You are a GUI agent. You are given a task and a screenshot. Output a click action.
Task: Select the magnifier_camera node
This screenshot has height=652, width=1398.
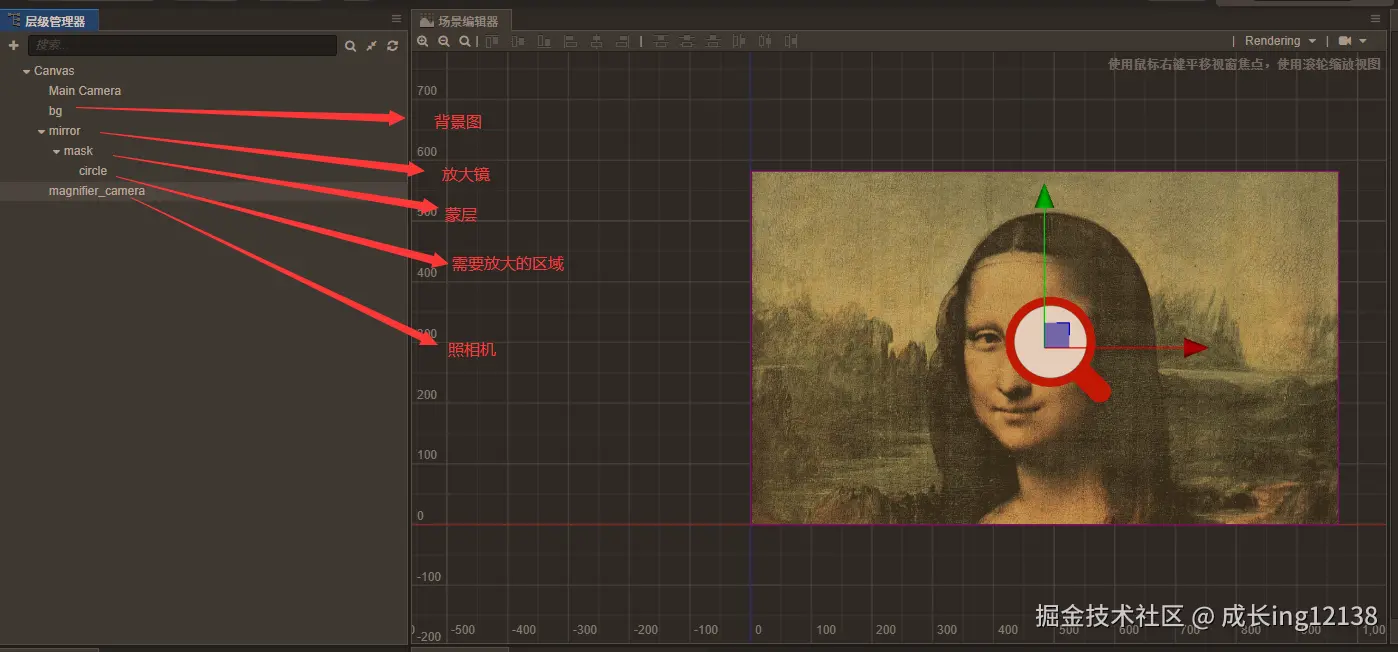click(97, 191)
